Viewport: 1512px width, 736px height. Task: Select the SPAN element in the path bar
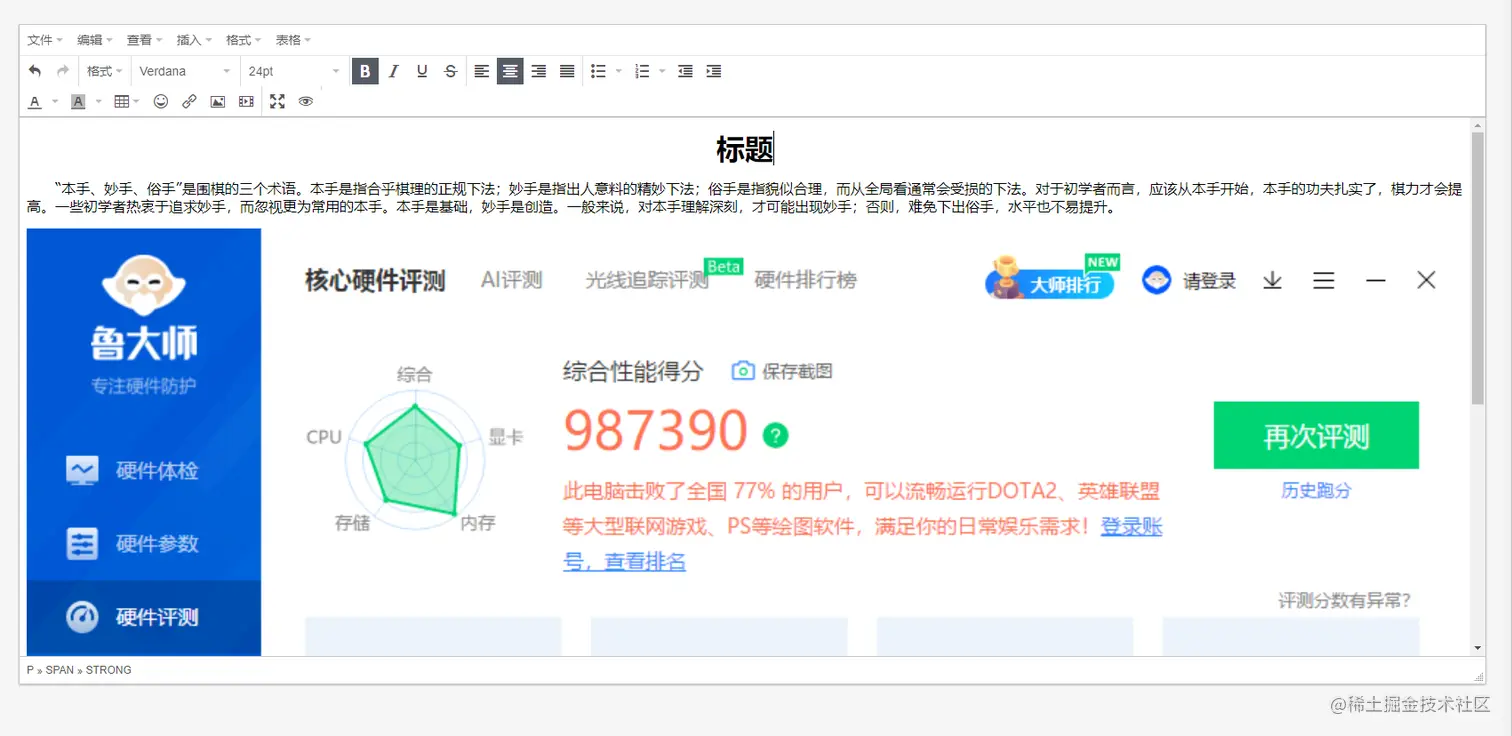pyautogui.click(x=60, y=670)
